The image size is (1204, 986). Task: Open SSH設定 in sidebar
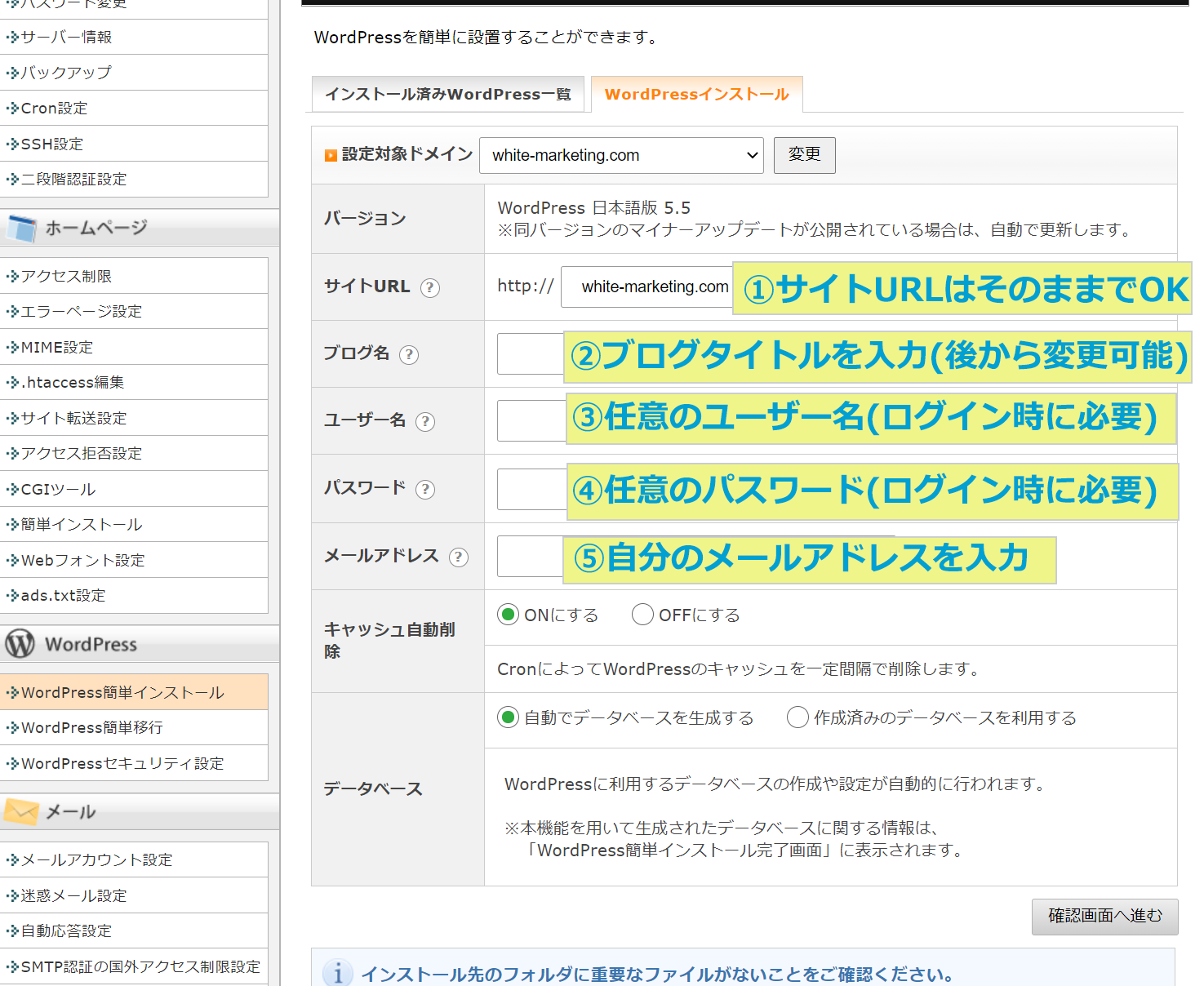pyautogui.click(x=134, y=144)
